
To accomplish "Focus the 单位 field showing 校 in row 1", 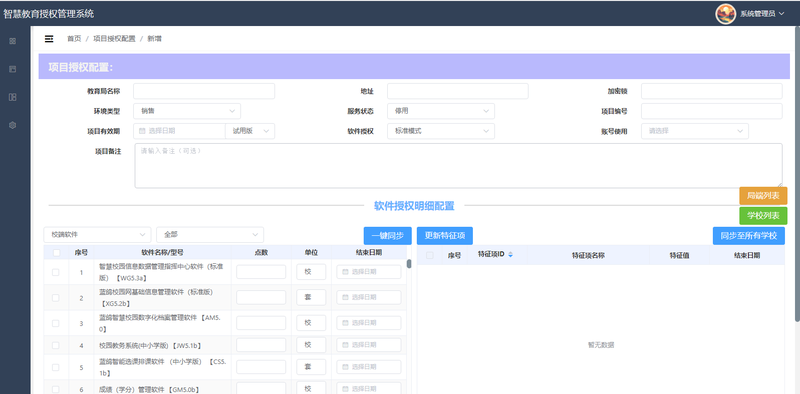I will pos(311,272).
